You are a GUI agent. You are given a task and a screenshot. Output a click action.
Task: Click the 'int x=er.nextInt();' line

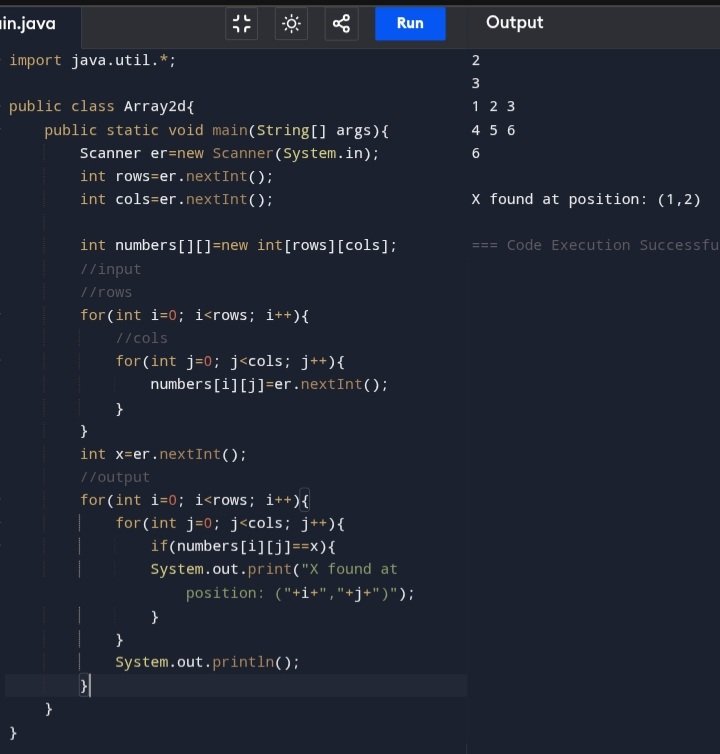click(x=164, y=454)
